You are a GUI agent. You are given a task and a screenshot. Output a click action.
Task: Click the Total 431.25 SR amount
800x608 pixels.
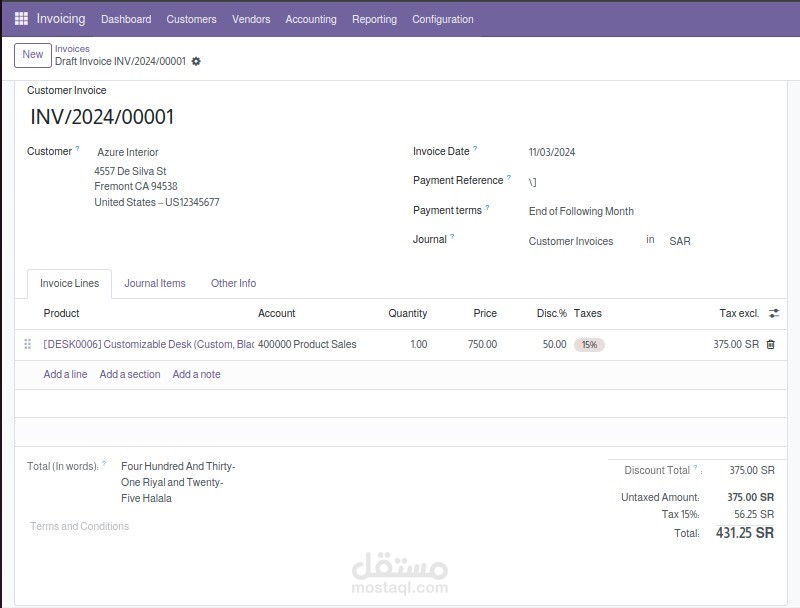pyautogui.click(x=744, y=533)
